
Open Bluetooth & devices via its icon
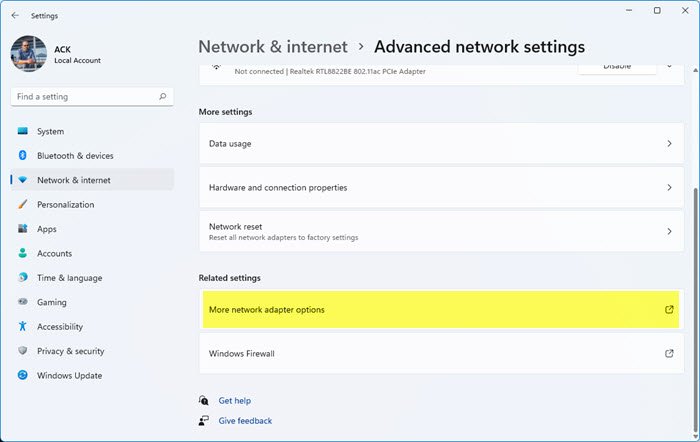[x=22, y=156]
